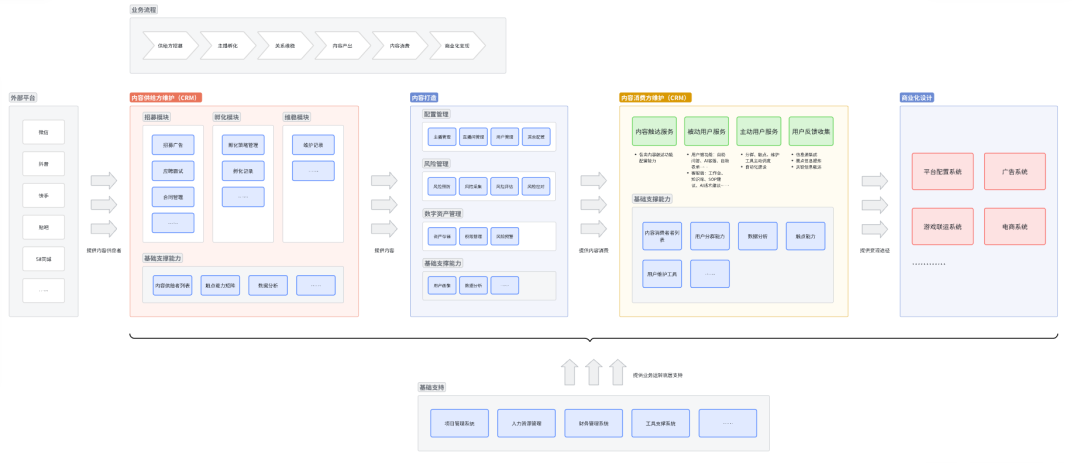Viewport: 1080px width, 463px height.
Task: Select the green 内容触达服务 box
Action: click(654, 131)
